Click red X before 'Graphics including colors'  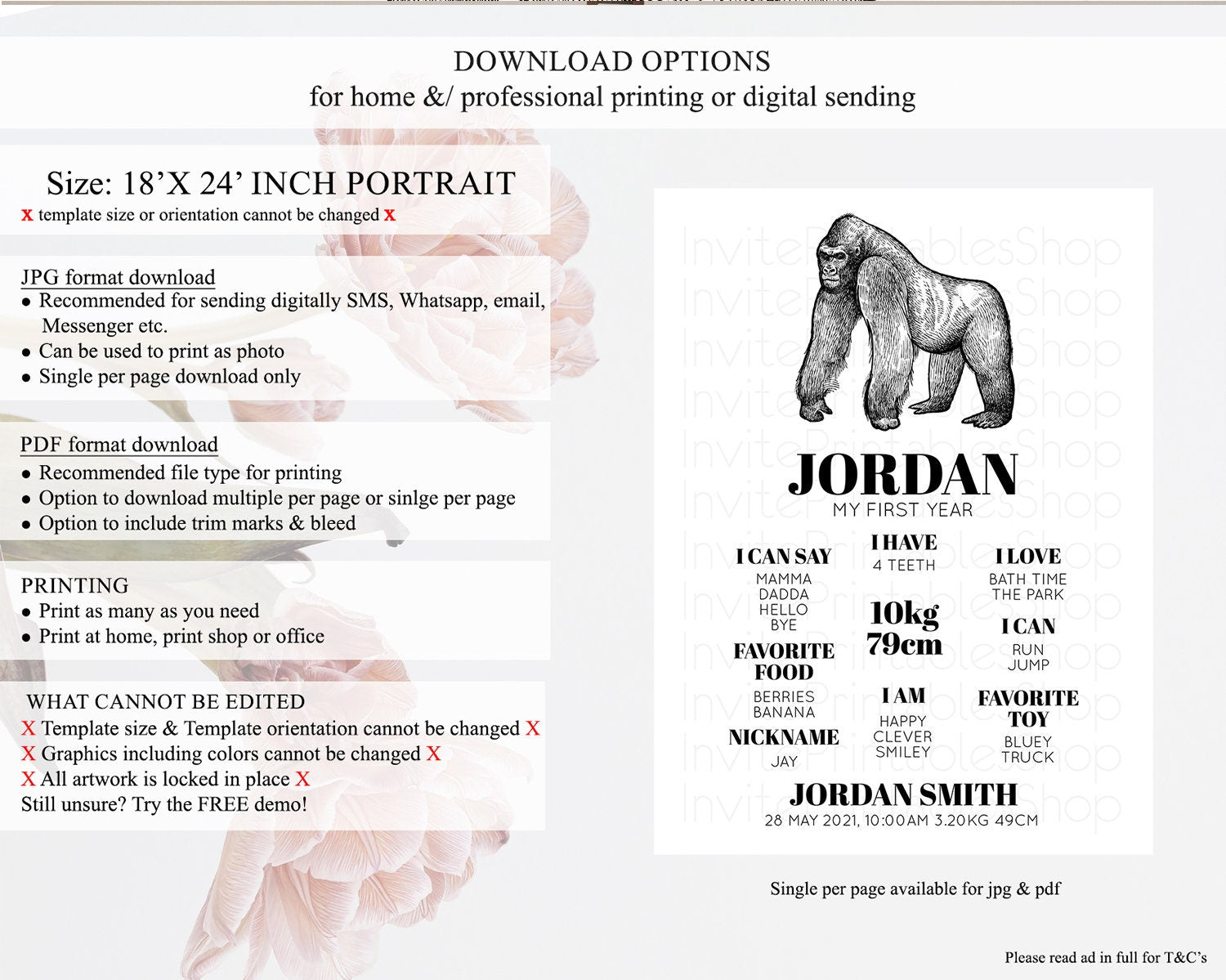29,754
